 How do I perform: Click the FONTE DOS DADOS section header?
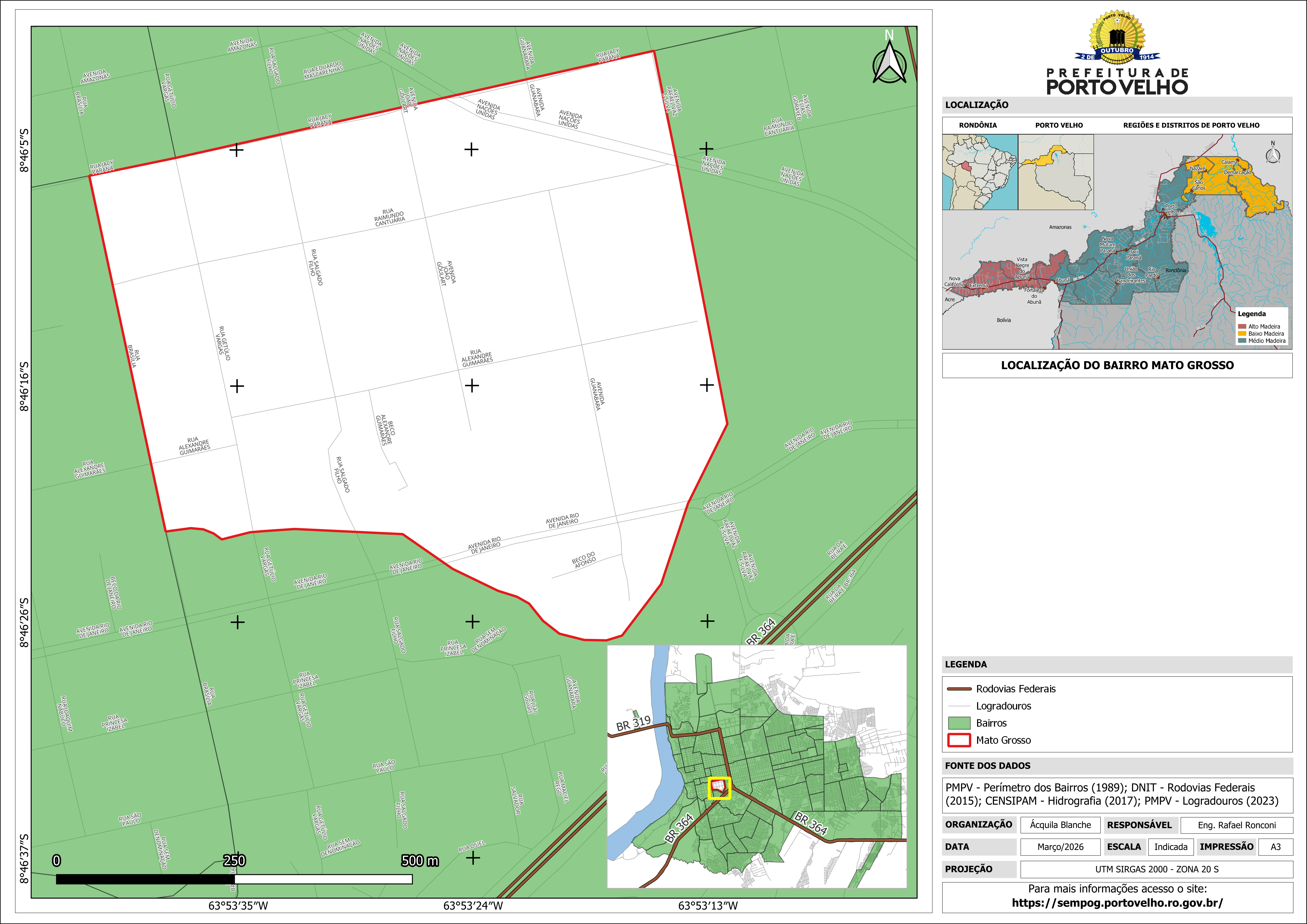pos(987,766)
